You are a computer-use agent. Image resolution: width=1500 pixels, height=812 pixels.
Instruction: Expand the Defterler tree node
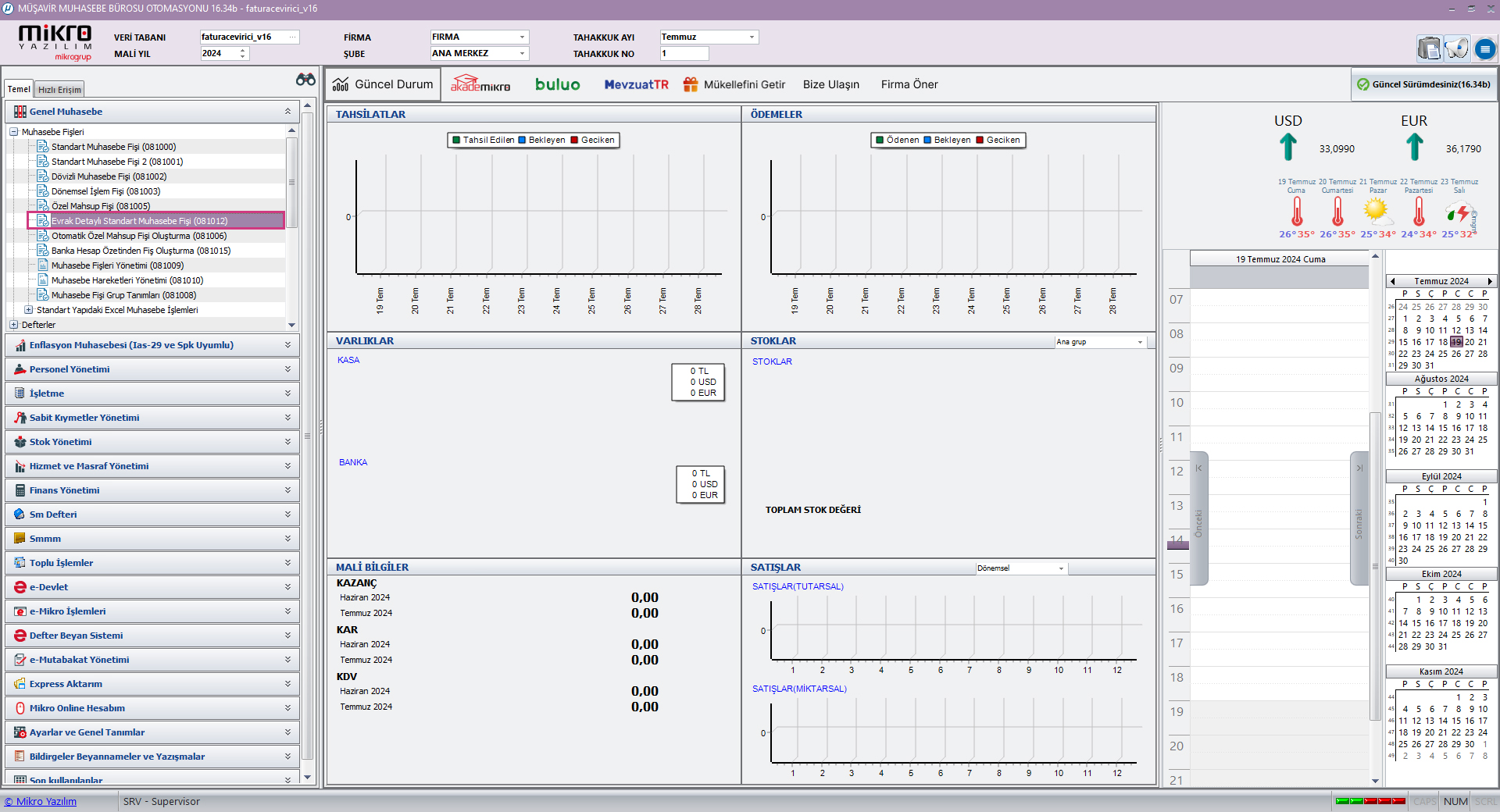tap(14, 325)
